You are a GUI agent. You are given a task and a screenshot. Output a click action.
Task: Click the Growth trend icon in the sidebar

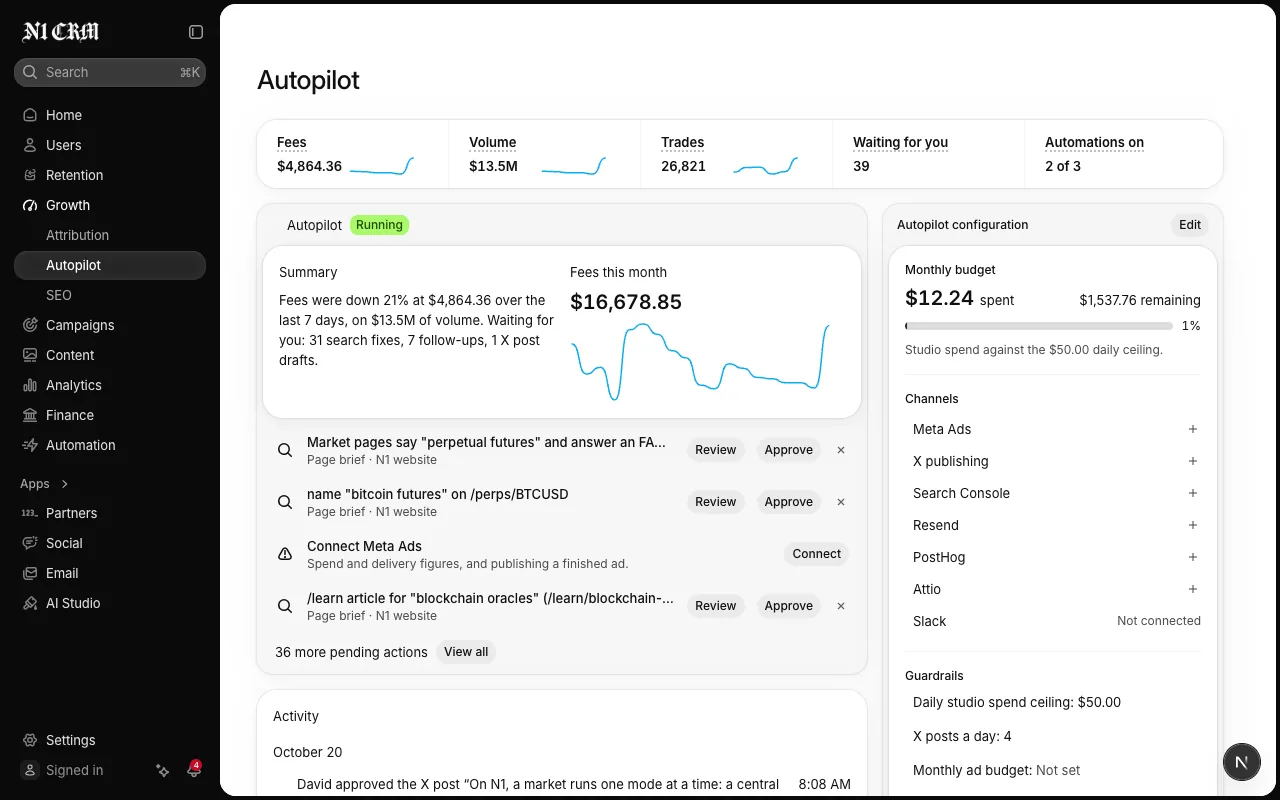tap(30, 205)
